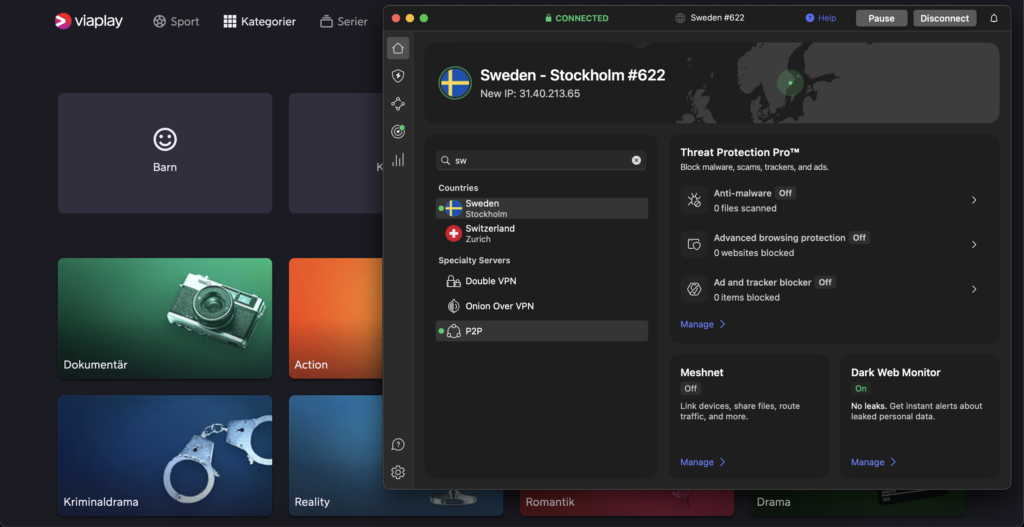Click the Sweden - Stockholm #622 heading

click(x=573, y=75)
